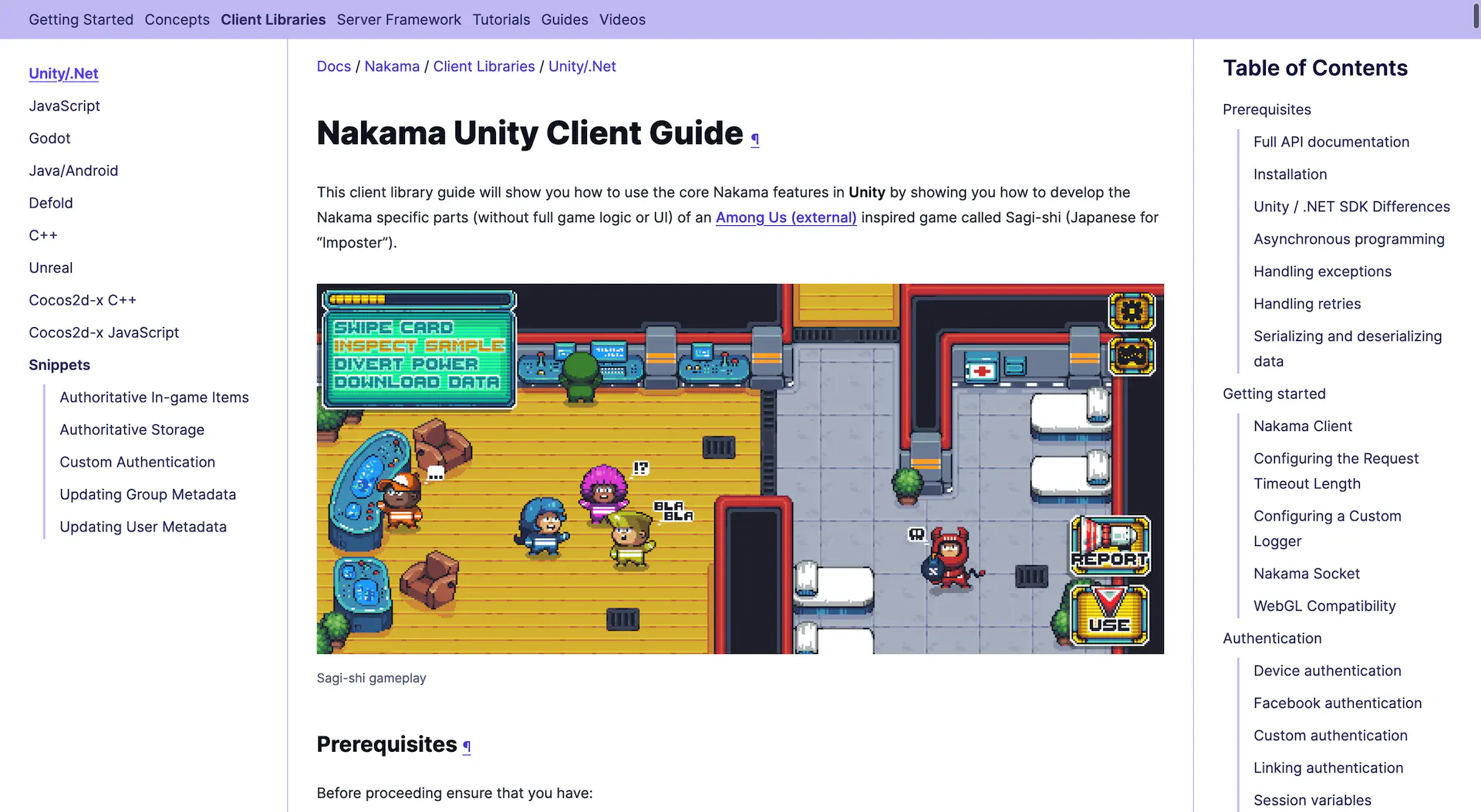Jump to Installation in the table of contents
The image size is (1481, 812).
1290,174
